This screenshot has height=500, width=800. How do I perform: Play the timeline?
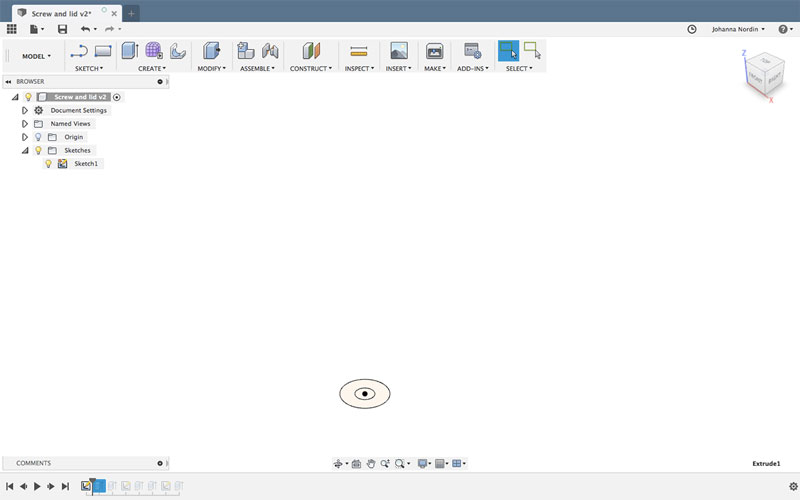[37, 486]
